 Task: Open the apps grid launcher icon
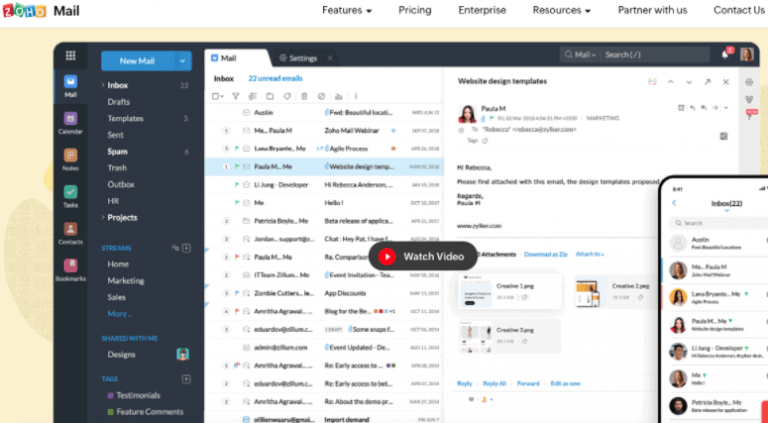pyautogui.click(x=71, y=56)
